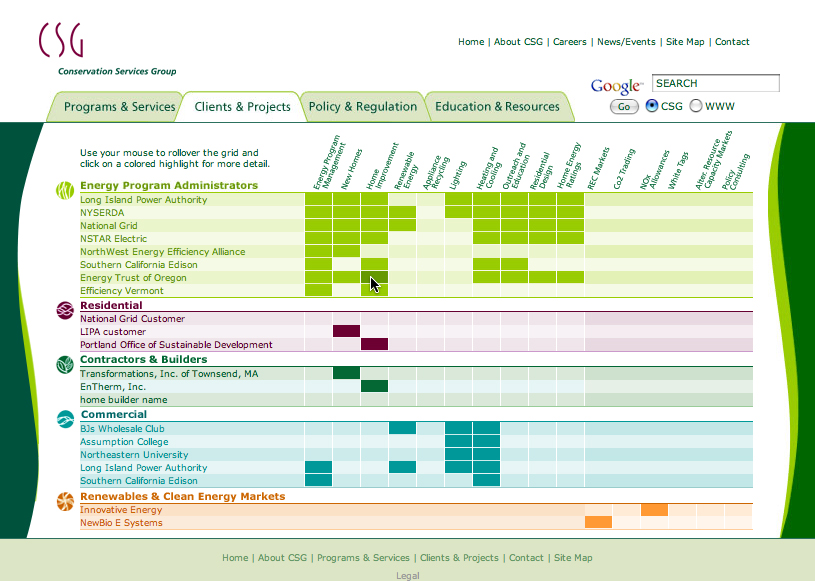Click the Go search button
Viewport: 815px width, 581px height.
624,107
